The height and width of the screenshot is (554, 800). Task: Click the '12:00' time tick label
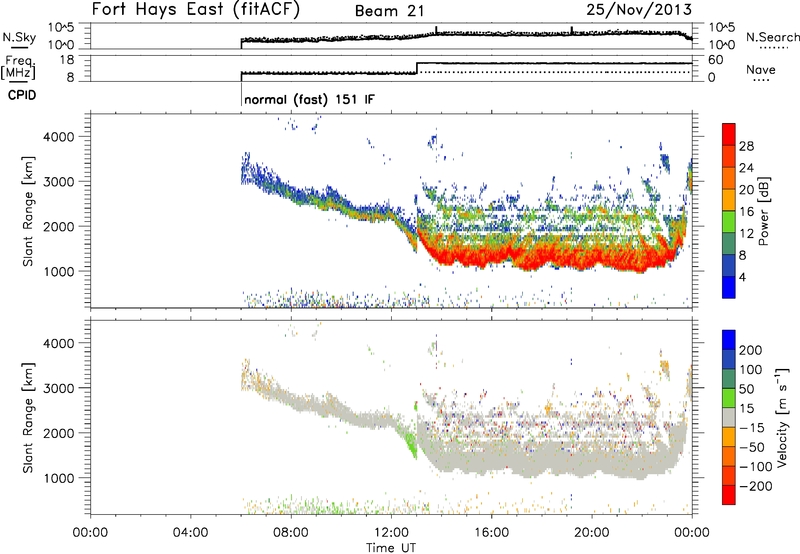[391, 533]
